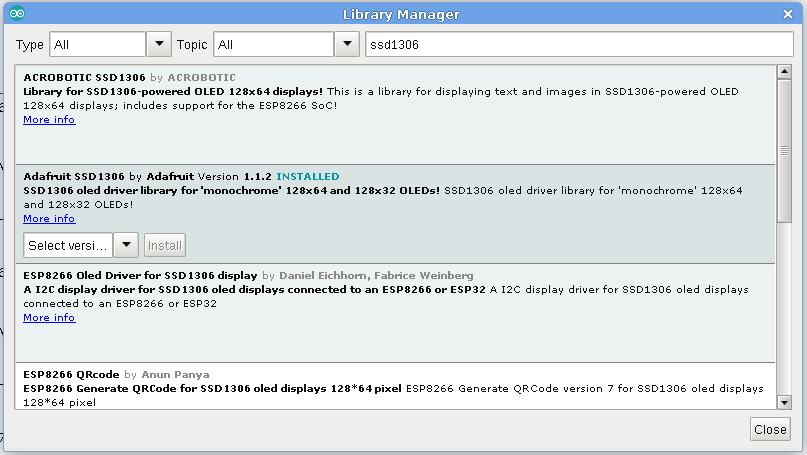Click the Arduino logo icon in title bar
Viewport: 807px width, 455px height.
(17, 14)
